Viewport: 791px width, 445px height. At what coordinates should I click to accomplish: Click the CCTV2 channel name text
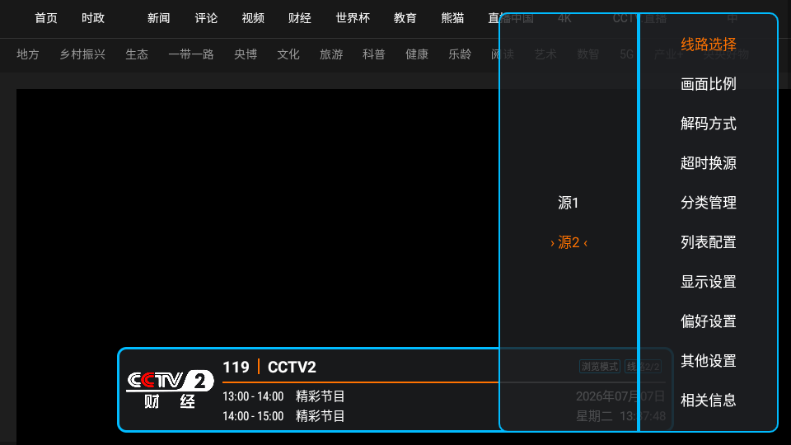pos(292,367)
